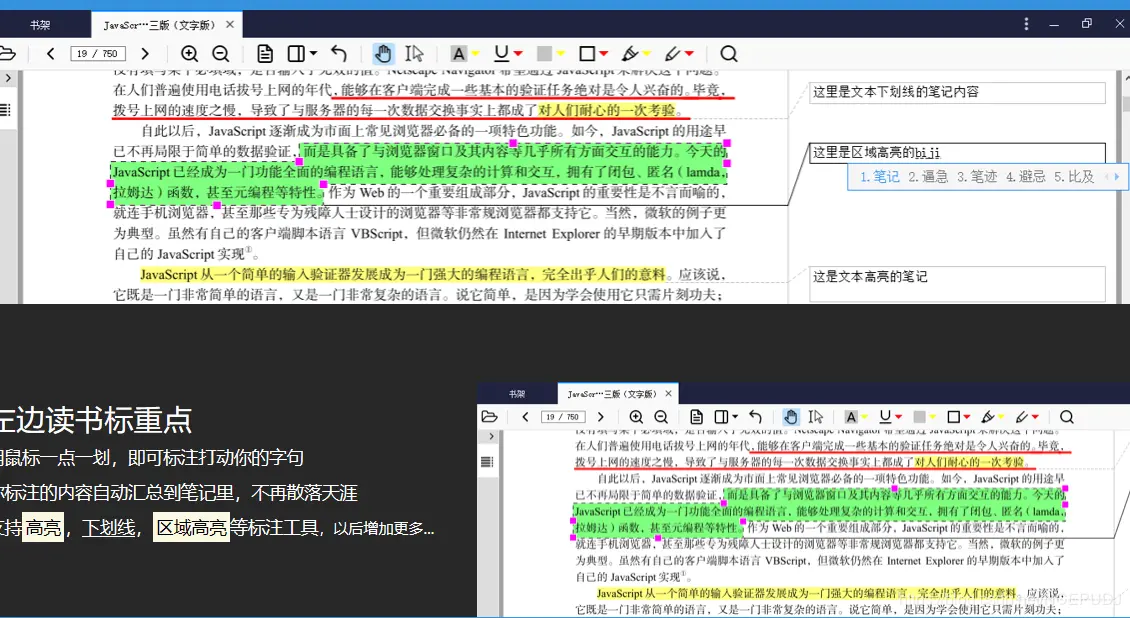Toggle the underline annotation tool

point(501,54)
